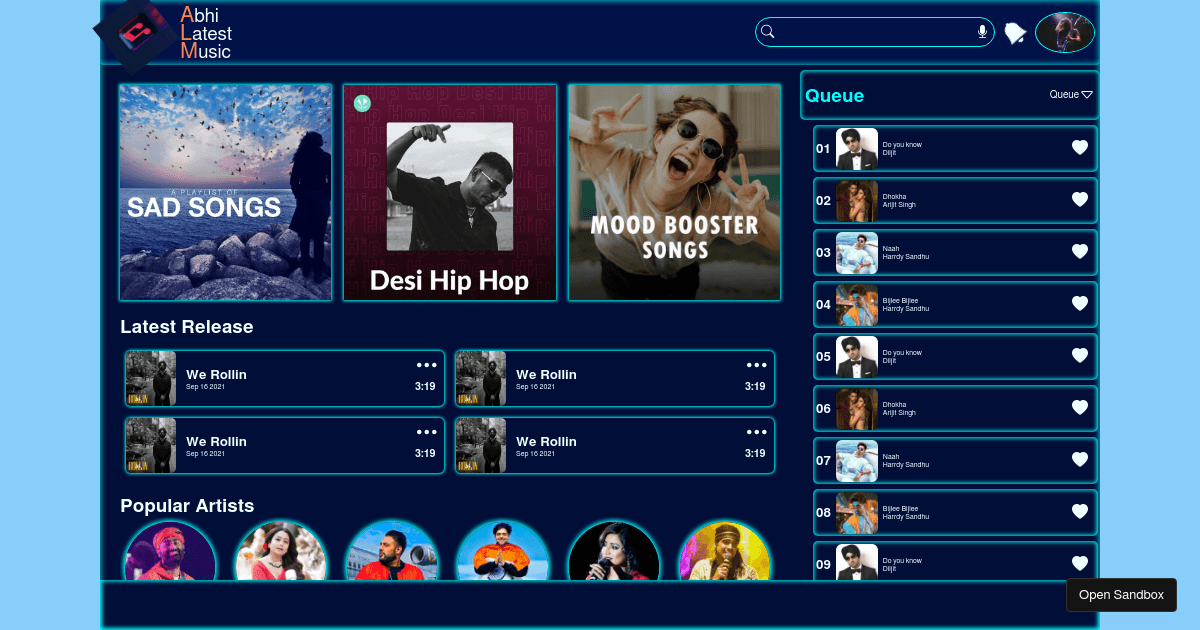Activate the microphone voice search icon

[983, 32]
